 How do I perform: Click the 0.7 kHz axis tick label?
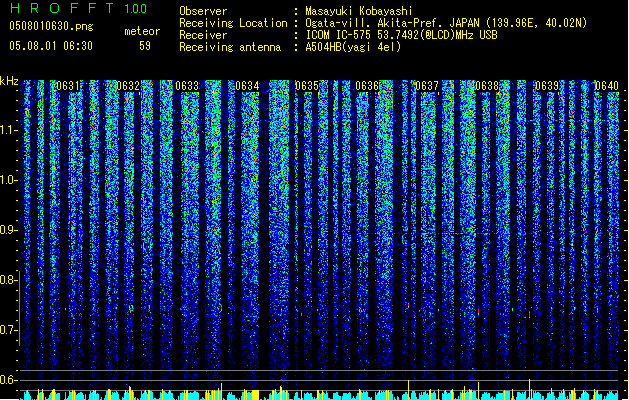[9, 330]
